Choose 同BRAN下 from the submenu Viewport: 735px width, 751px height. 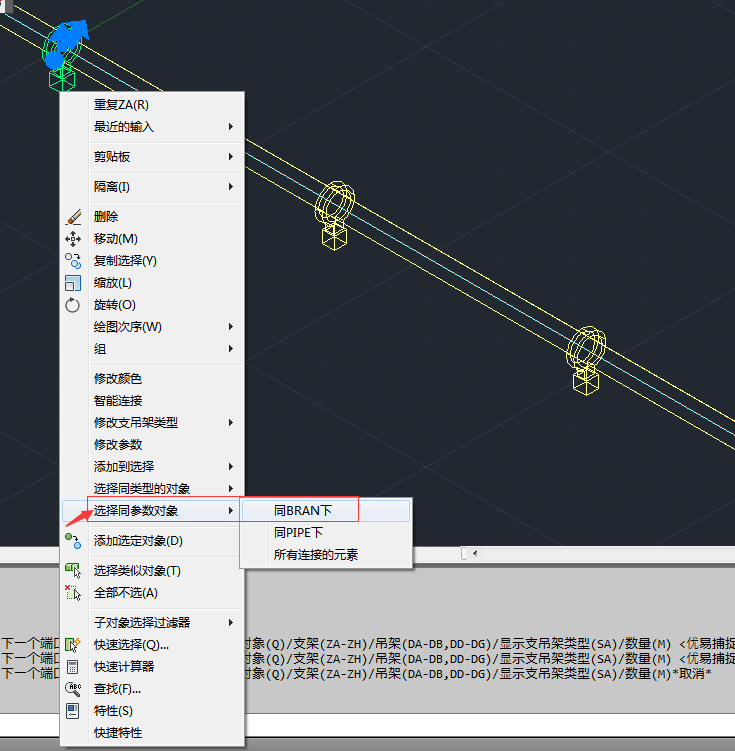tap(303, 511)
